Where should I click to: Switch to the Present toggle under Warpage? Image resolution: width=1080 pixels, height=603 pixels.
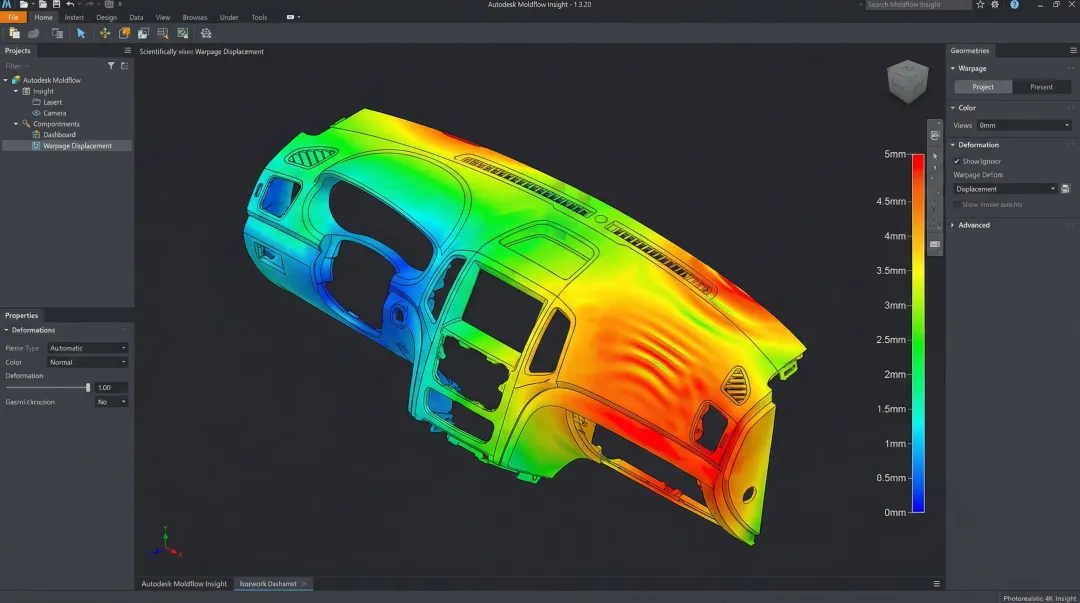(1041, 87)
